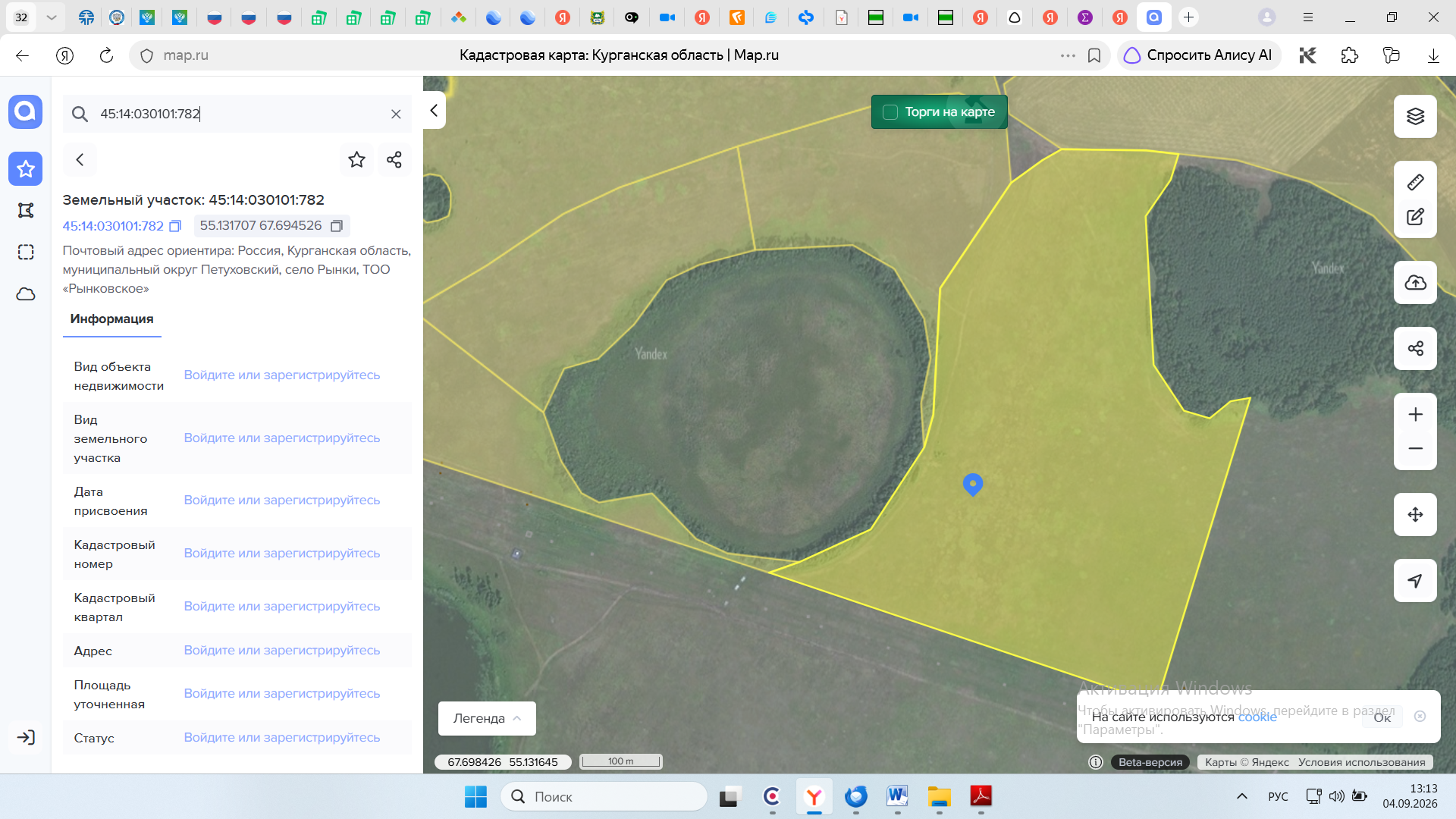Open Word from the taskbar
This screenshot has width=1456, height=819.
(x=897, y=796)
